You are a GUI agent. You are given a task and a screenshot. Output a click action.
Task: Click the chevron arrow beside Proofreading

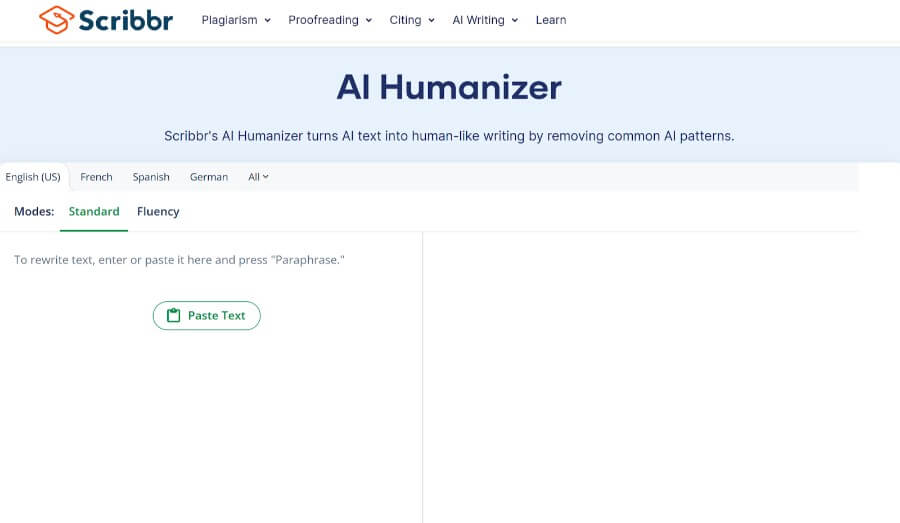368,20
